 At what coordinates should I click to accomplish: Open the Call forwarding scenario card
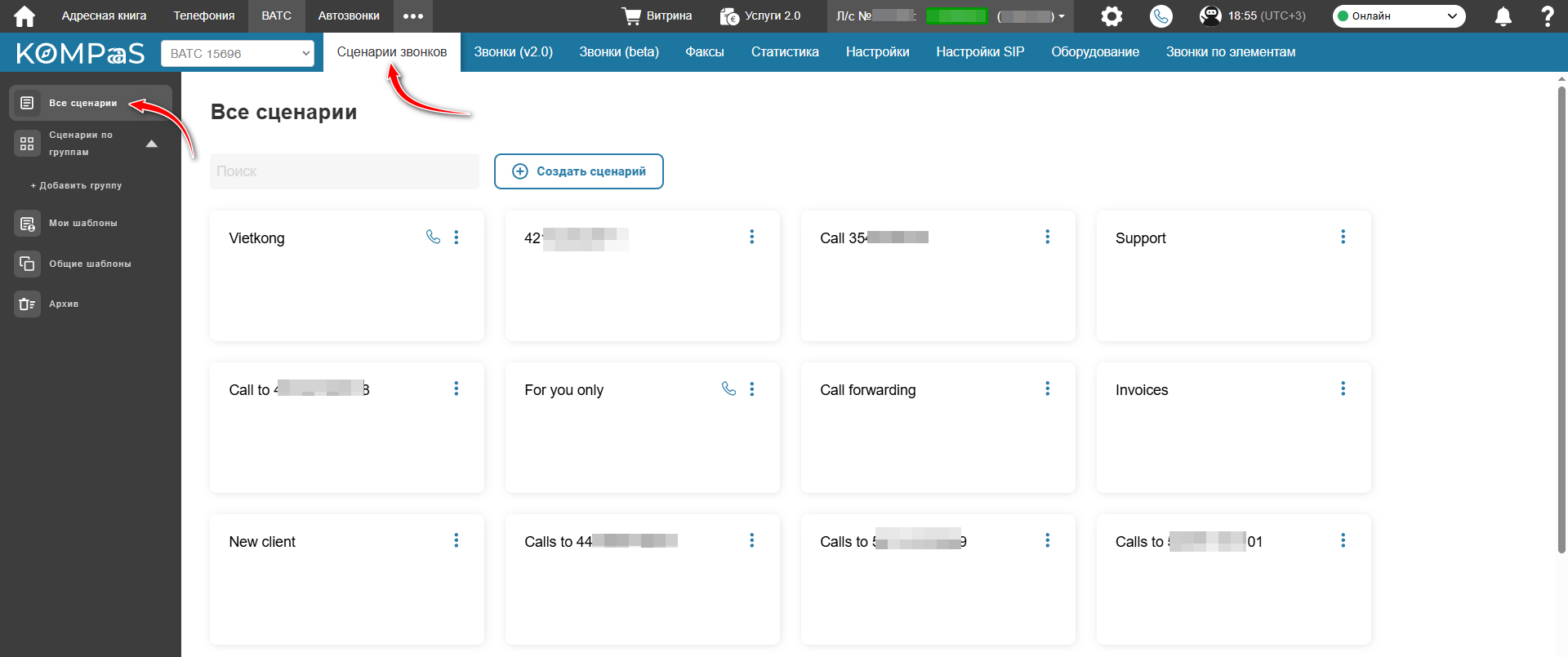point(938,428)
